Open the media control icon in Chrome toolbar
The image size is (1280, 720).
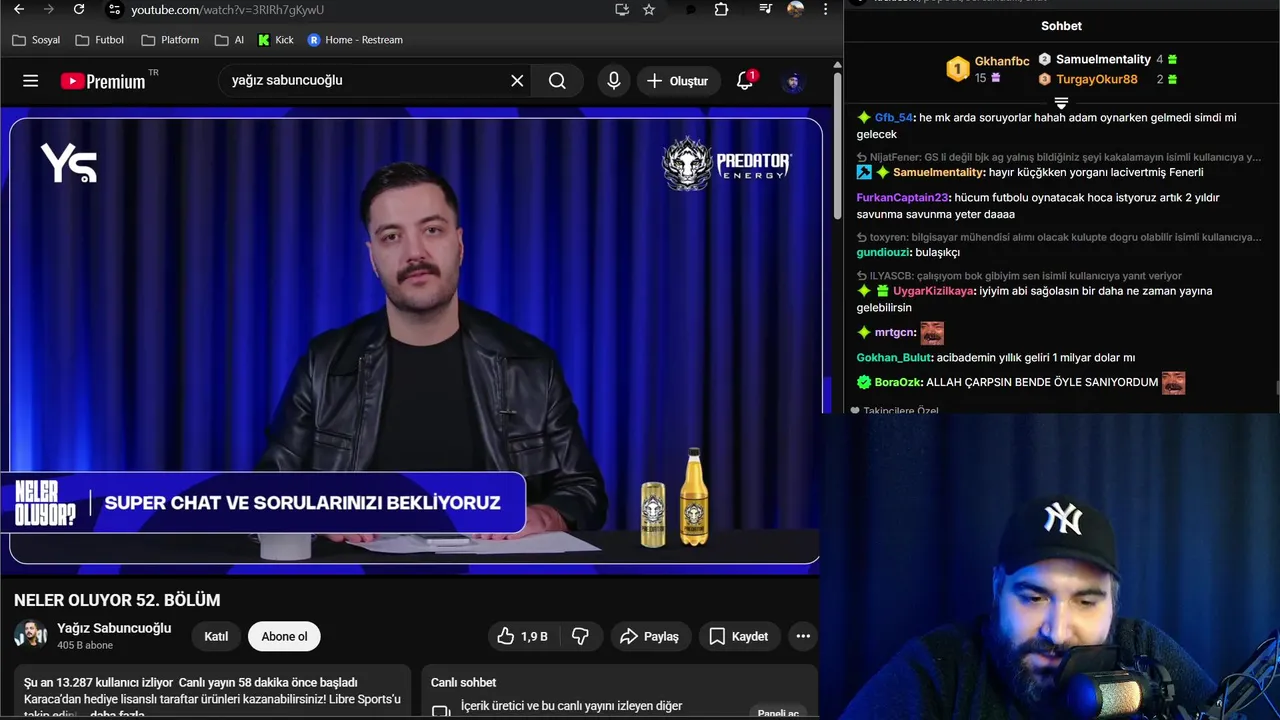click(x=765, y=9)
